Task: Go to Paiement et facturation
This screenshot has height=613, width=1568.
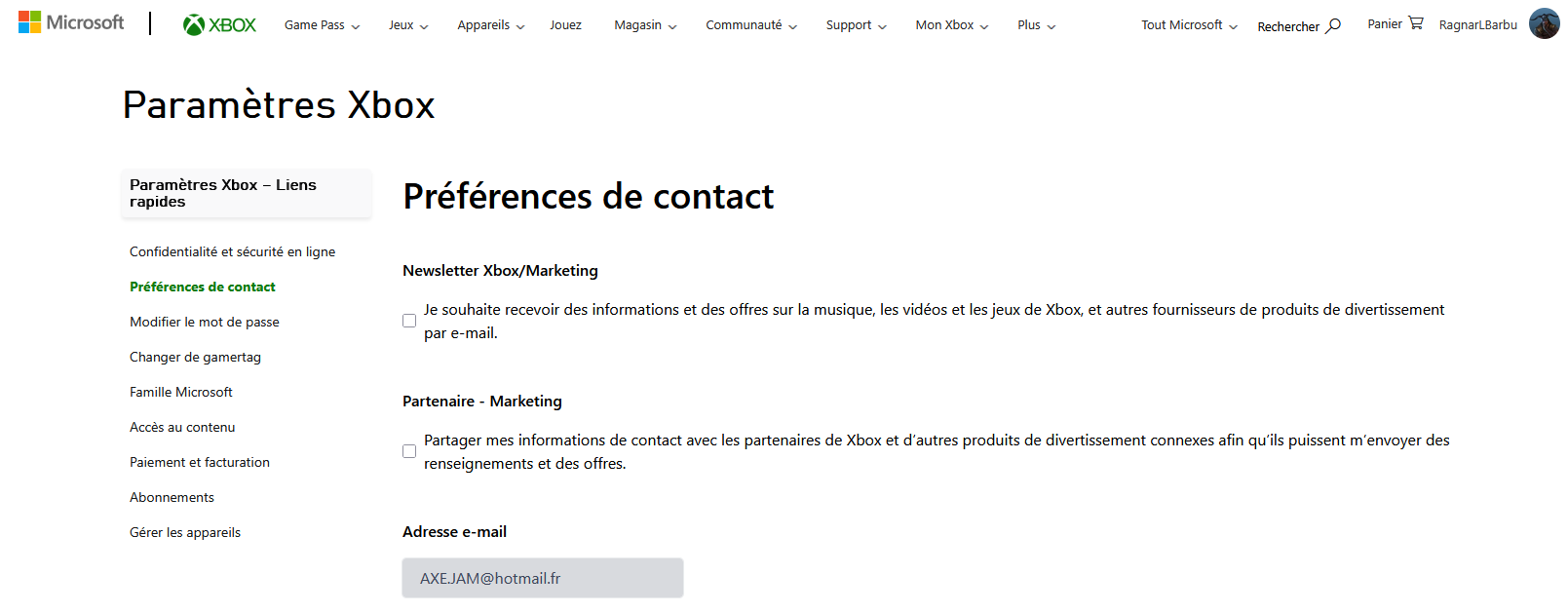Action: click(200, 462)
